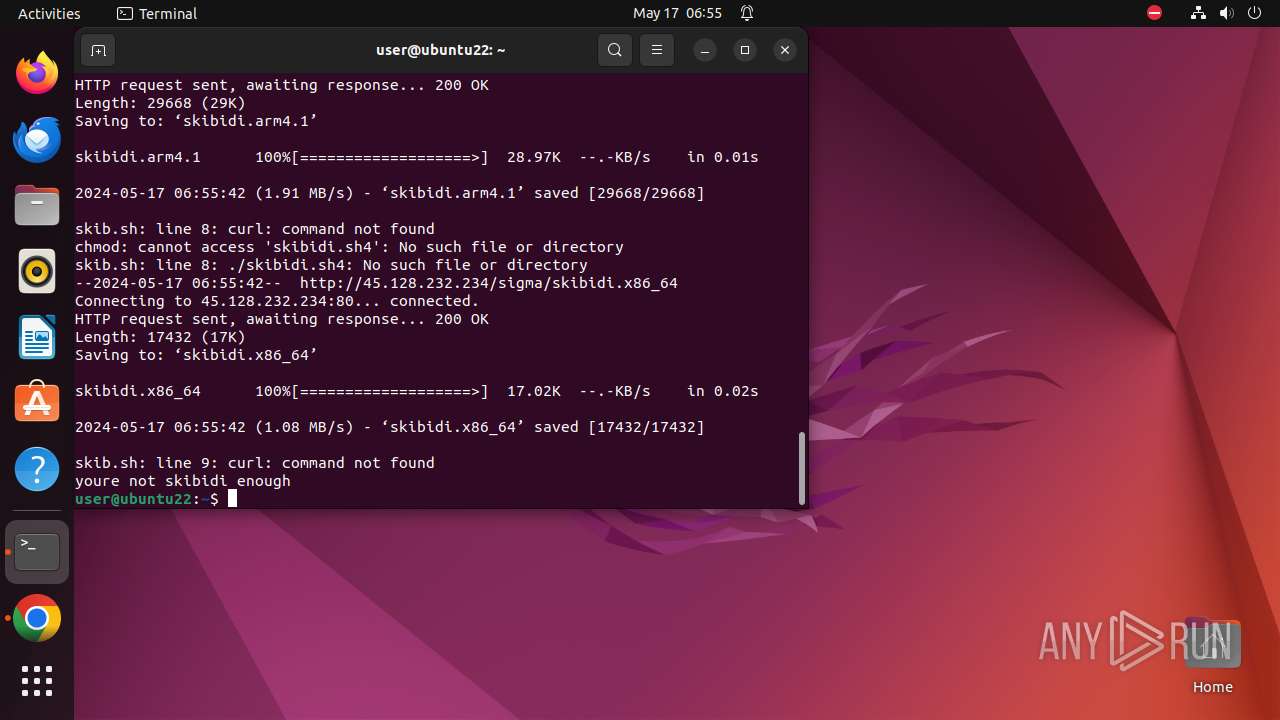The width and height of the screenshot is (1280, 720).
Task: Open LibreOffice Writer from dock
Action: pos(37,337)
